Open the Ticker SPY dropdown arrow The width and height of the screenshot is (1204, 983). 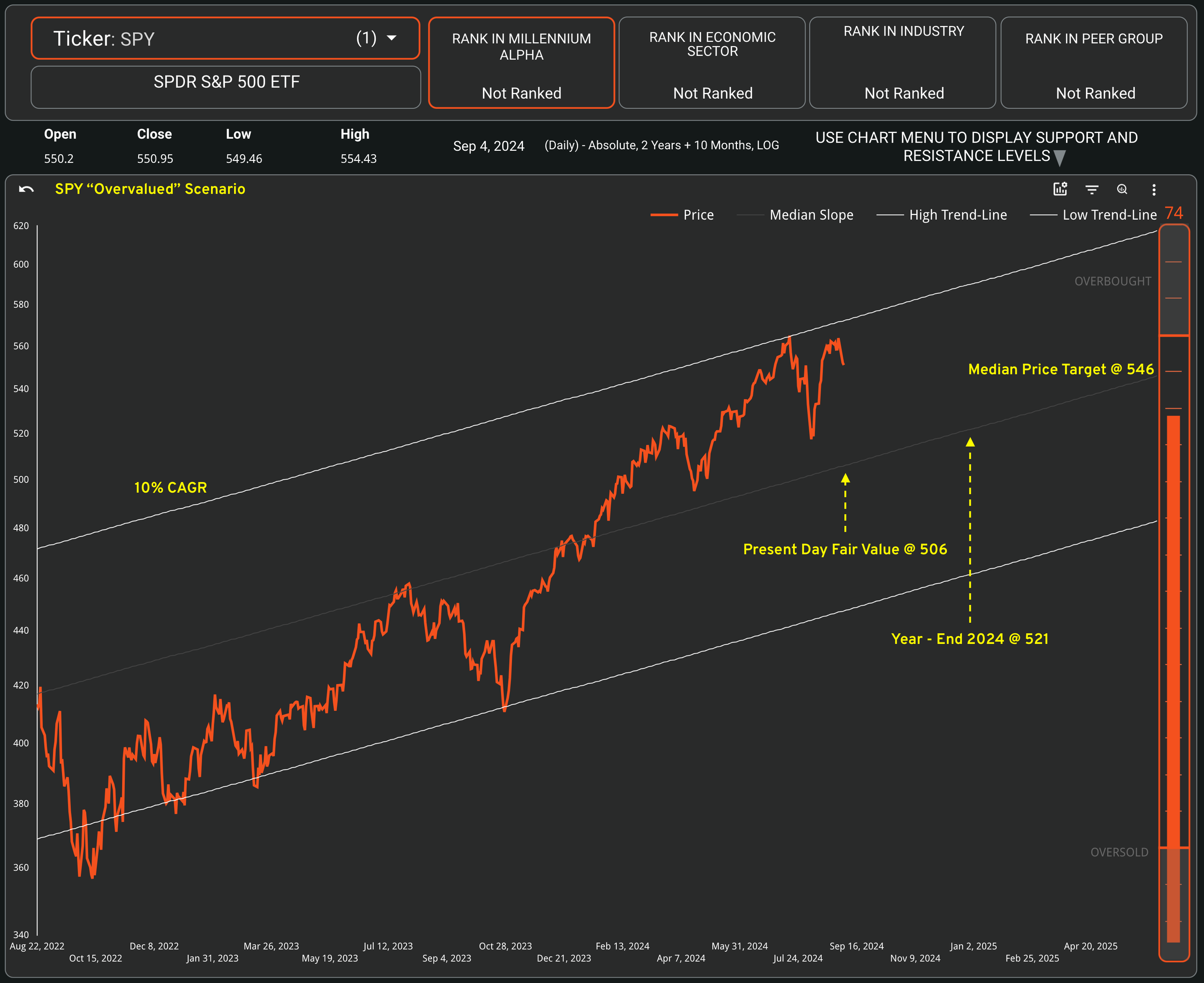pyautogui.click(x=391, y=38)
